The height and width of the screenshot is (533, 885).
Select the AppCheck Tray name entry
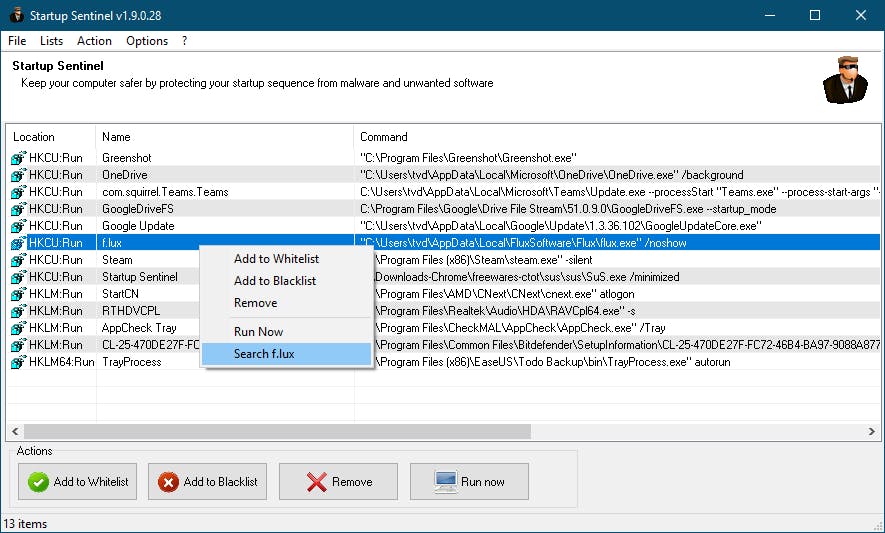139,327
